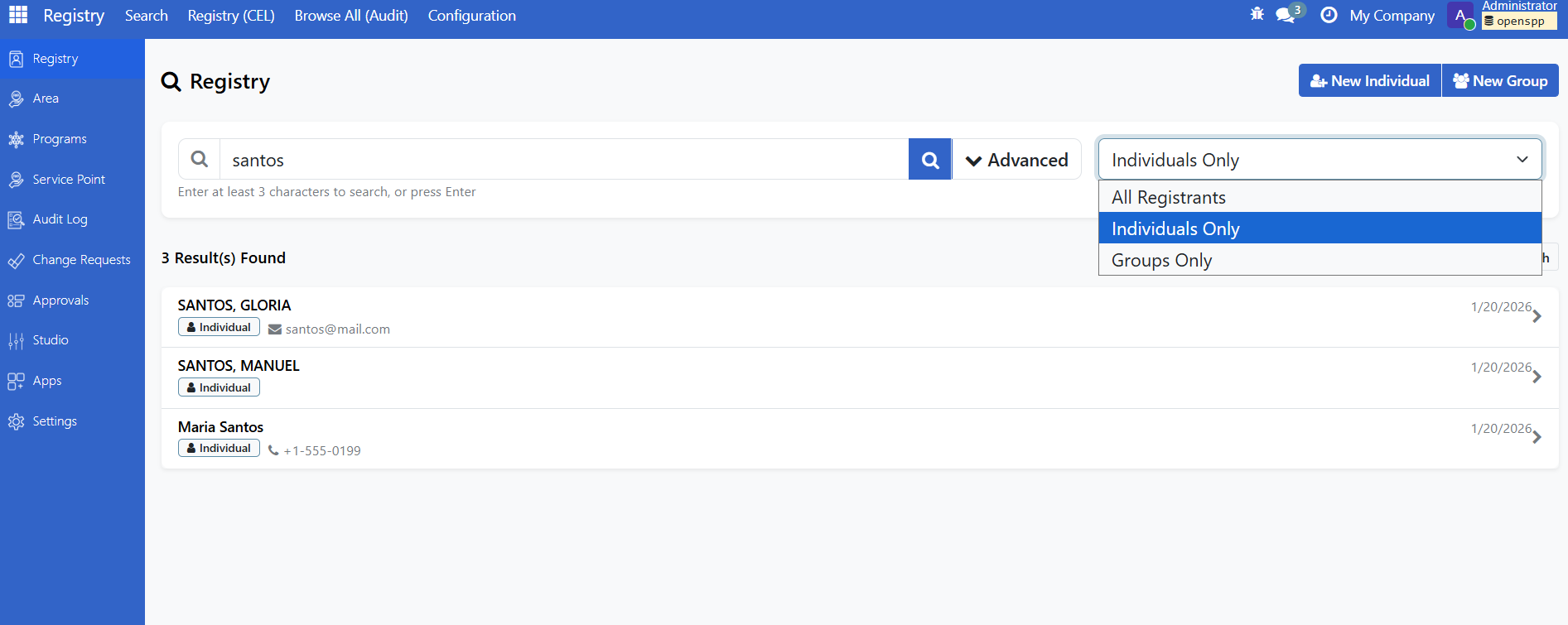The height and width of the screenshot is (625, 1568).
Task: Open the SANTOS, GLORIA row chevron
Action: [1537, 316]
